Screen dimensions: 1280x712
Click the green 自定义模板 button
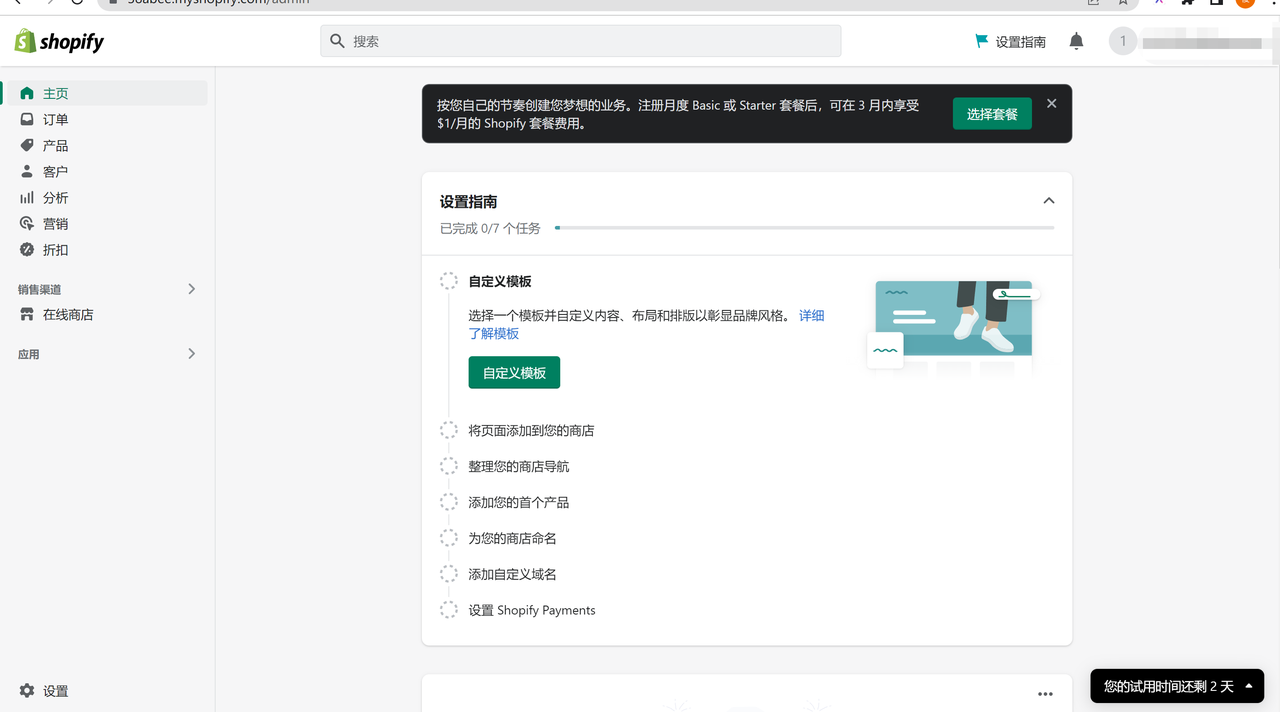pyautogui.click(x=514, y=372)
